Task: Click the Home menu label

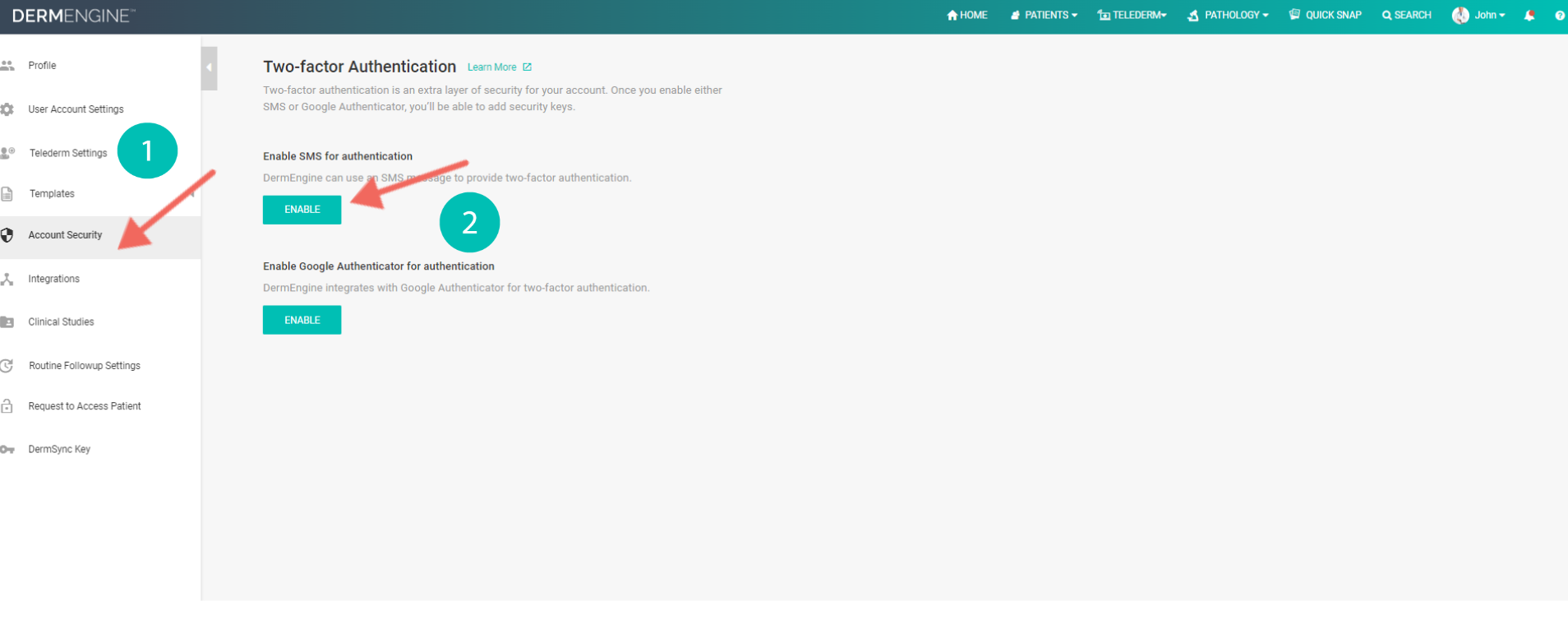Action: pos(974,15)
